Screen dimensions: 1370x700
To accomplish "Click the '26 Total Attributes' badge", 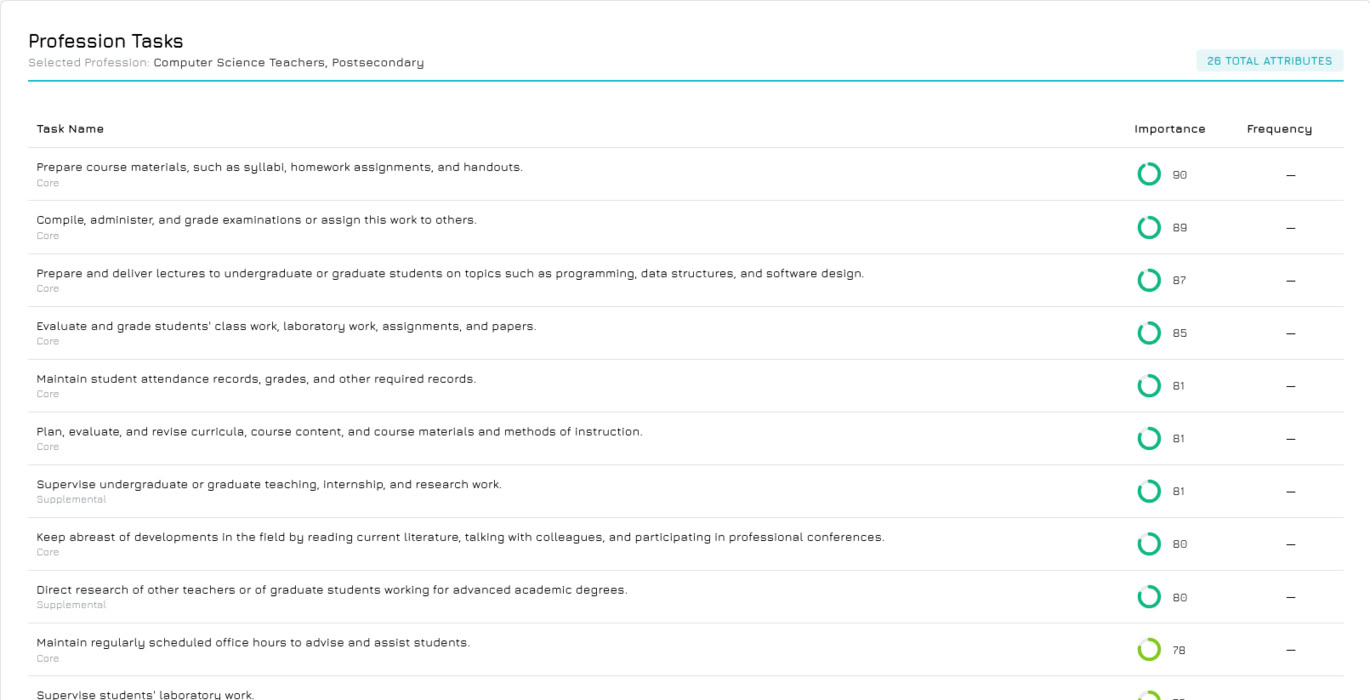I will click(1269, 61).
